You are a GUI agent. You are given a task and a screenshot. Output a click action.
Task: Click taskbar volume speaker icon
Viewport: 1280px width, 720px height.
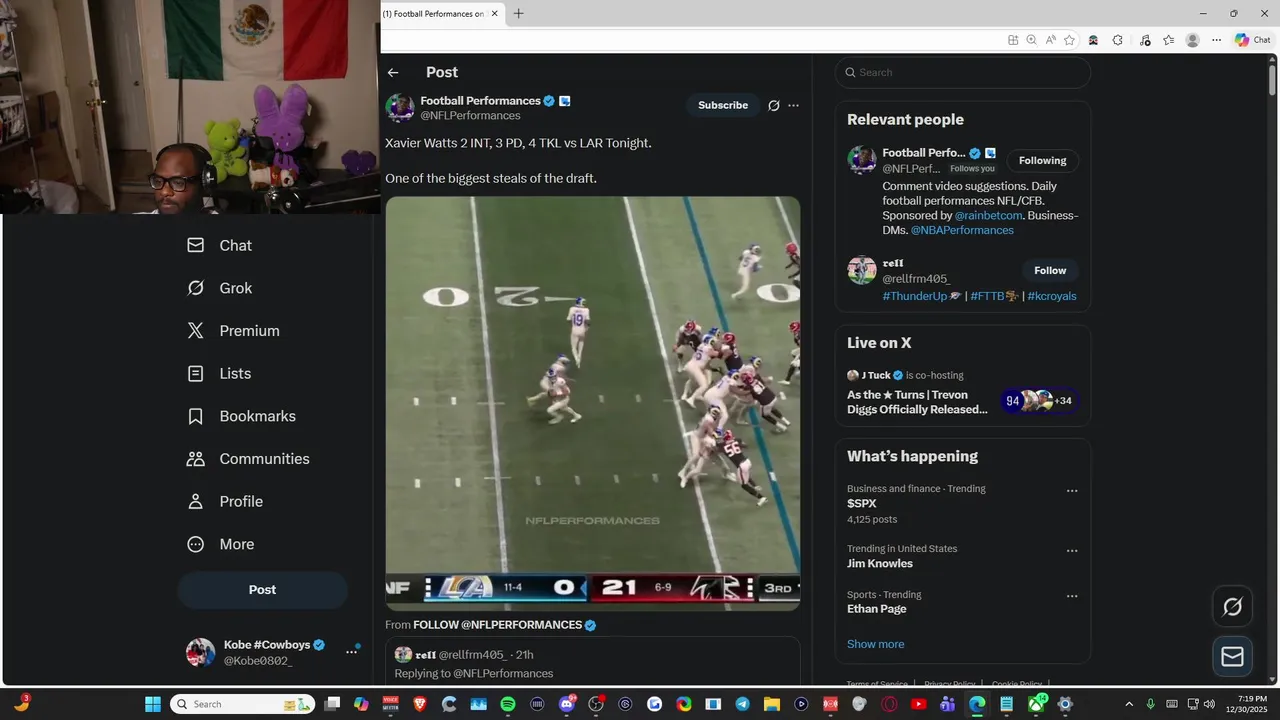(1209, 704)
